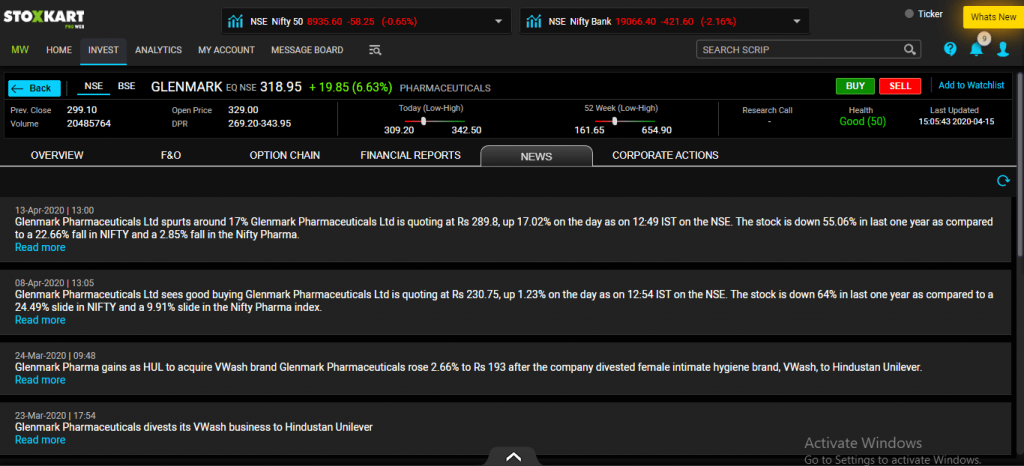Open the help question mark icon

click(x=950, y=49)
